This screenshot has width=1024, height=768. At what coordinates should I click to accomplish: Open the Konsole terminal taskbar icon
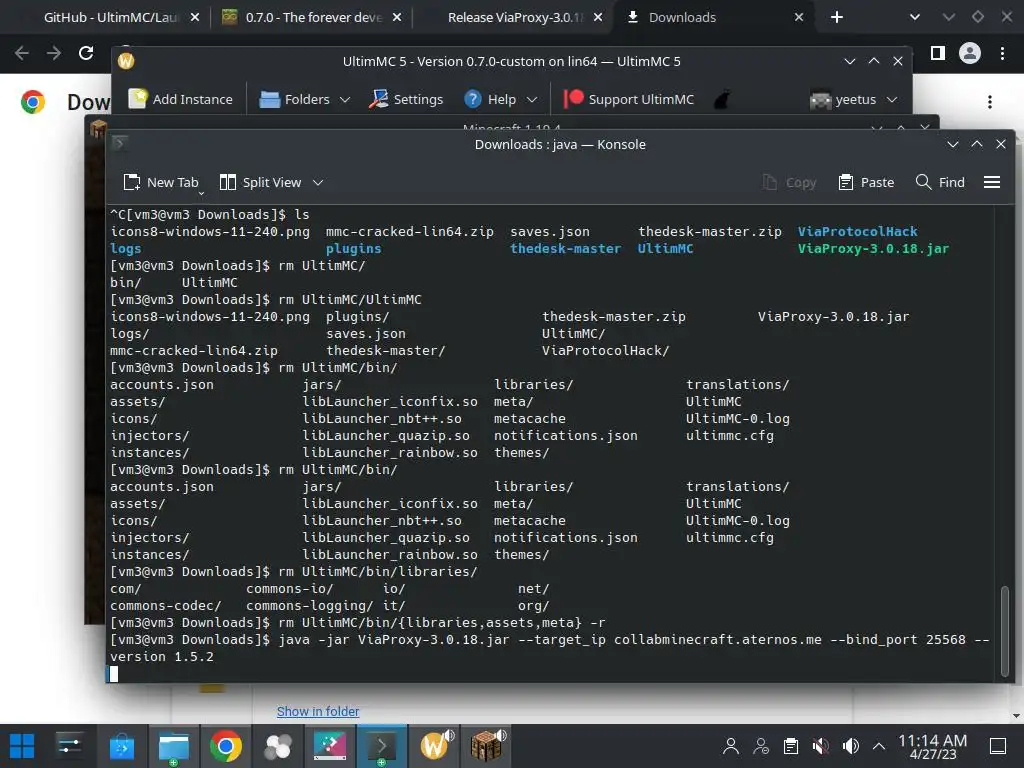[x=381, y=746]
